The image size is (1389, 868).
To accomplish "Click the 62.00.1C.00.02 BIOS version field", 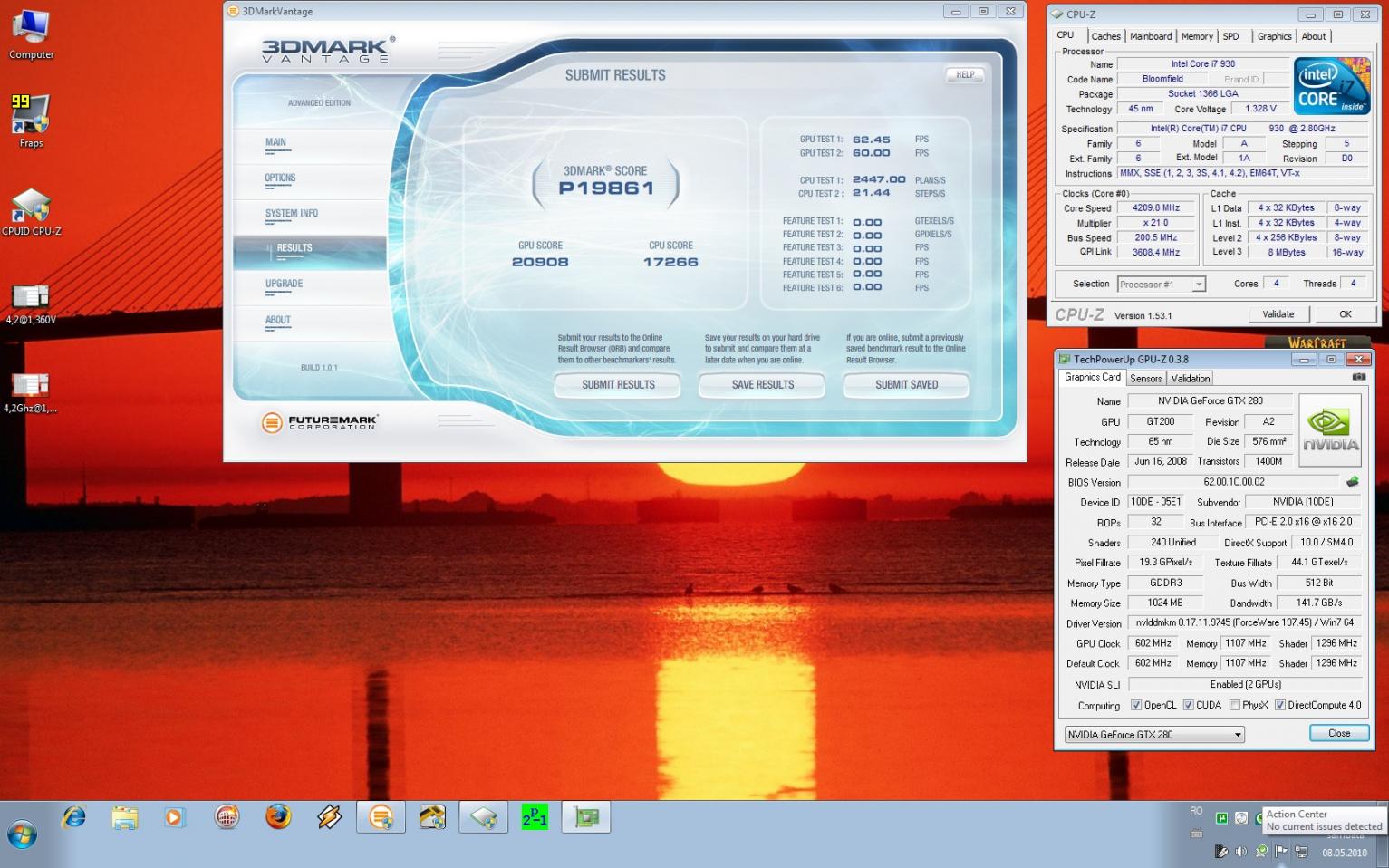I will coord(1233,482).
